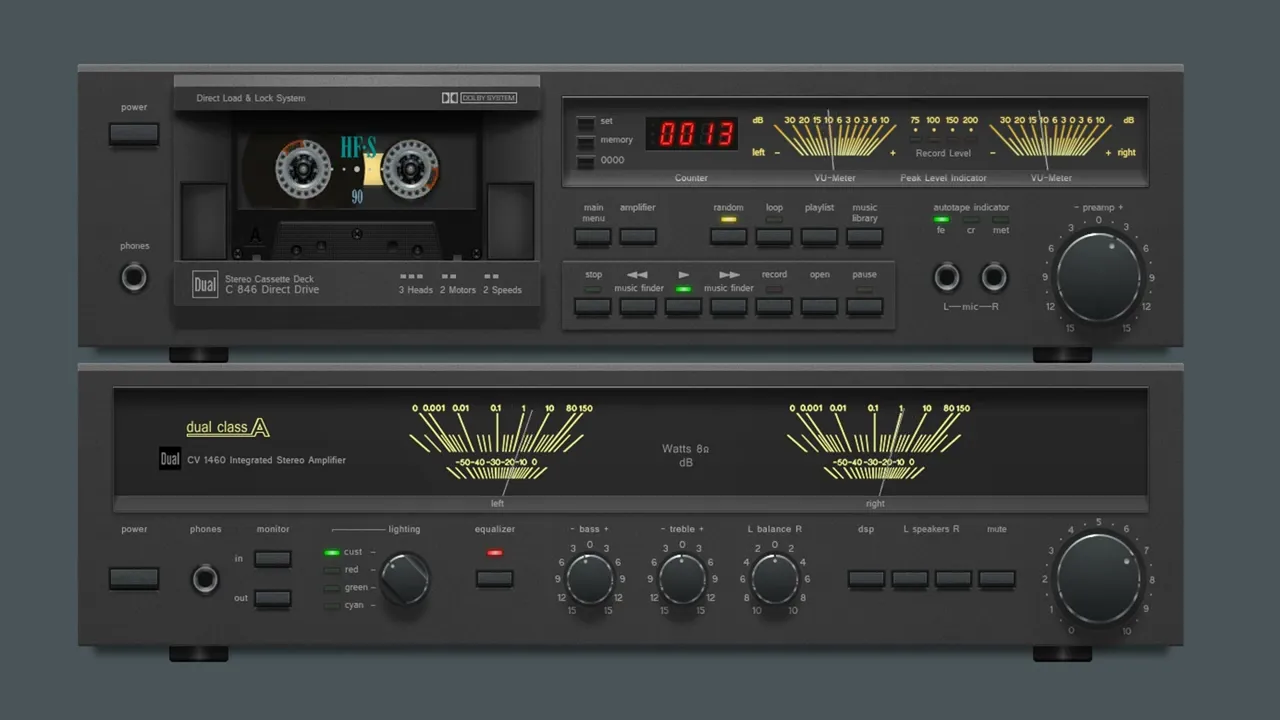Click the 'Watts 8Ω' label

coord(686,449)
